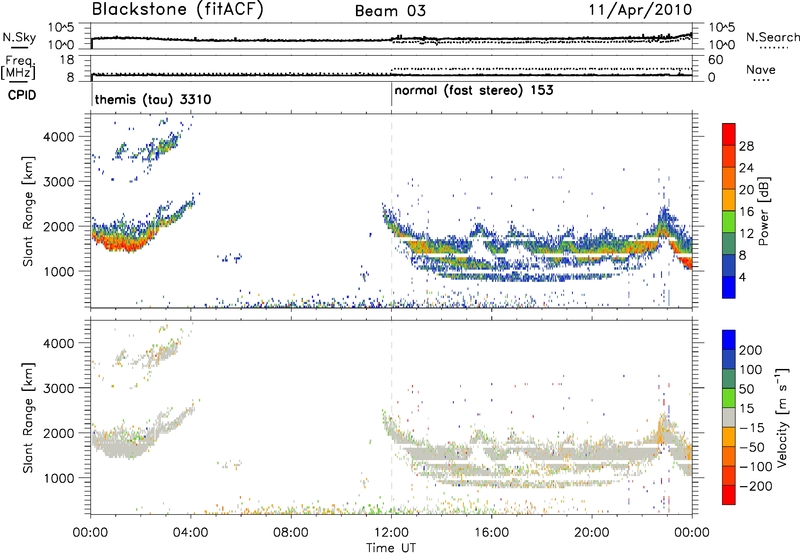This screenshot has height=554, width=800.
Task: Select the "N.Sky" legend label
Action: [x=19, y=37]
